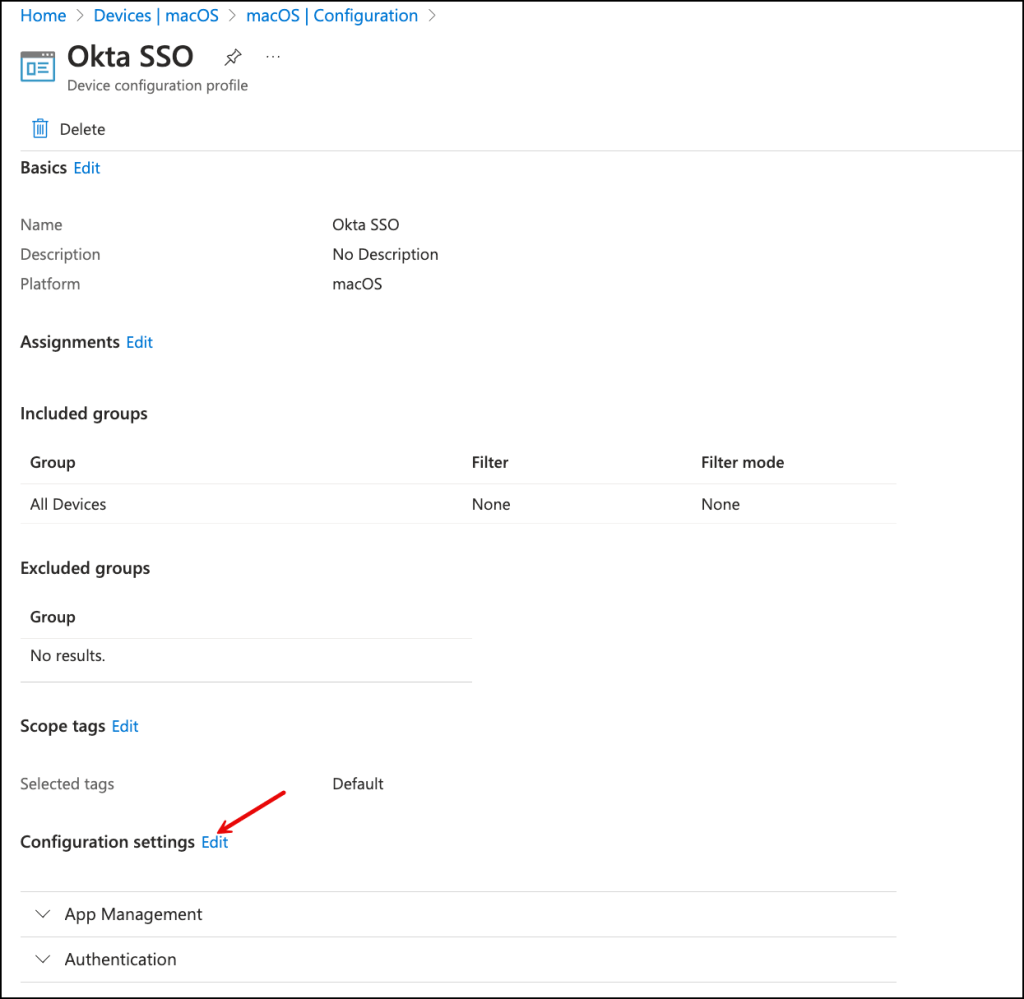Click the Okta SSO page title
The image size is (1024, 999).
(x=130, y=57)
